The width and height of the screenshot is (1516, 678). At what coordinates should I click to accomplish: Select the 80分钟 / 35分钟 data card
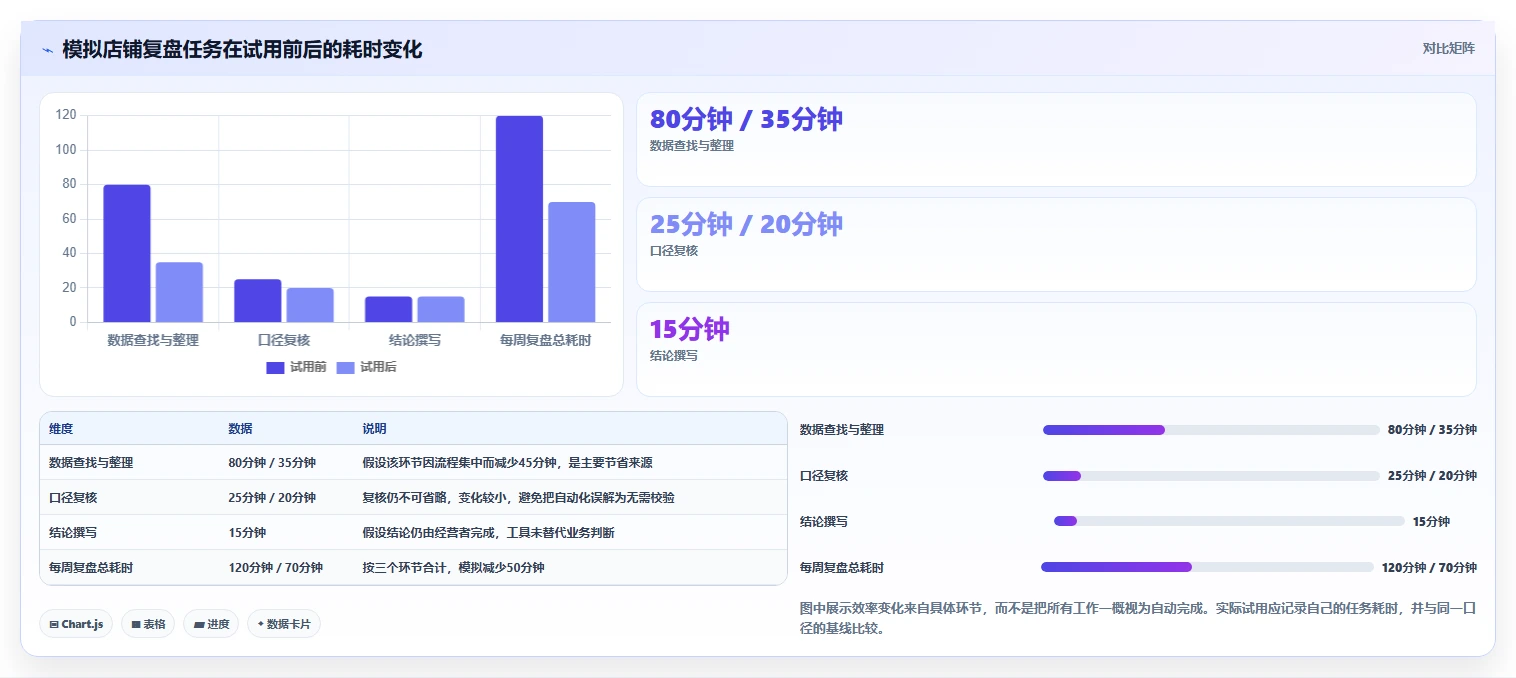[1056, 139]
